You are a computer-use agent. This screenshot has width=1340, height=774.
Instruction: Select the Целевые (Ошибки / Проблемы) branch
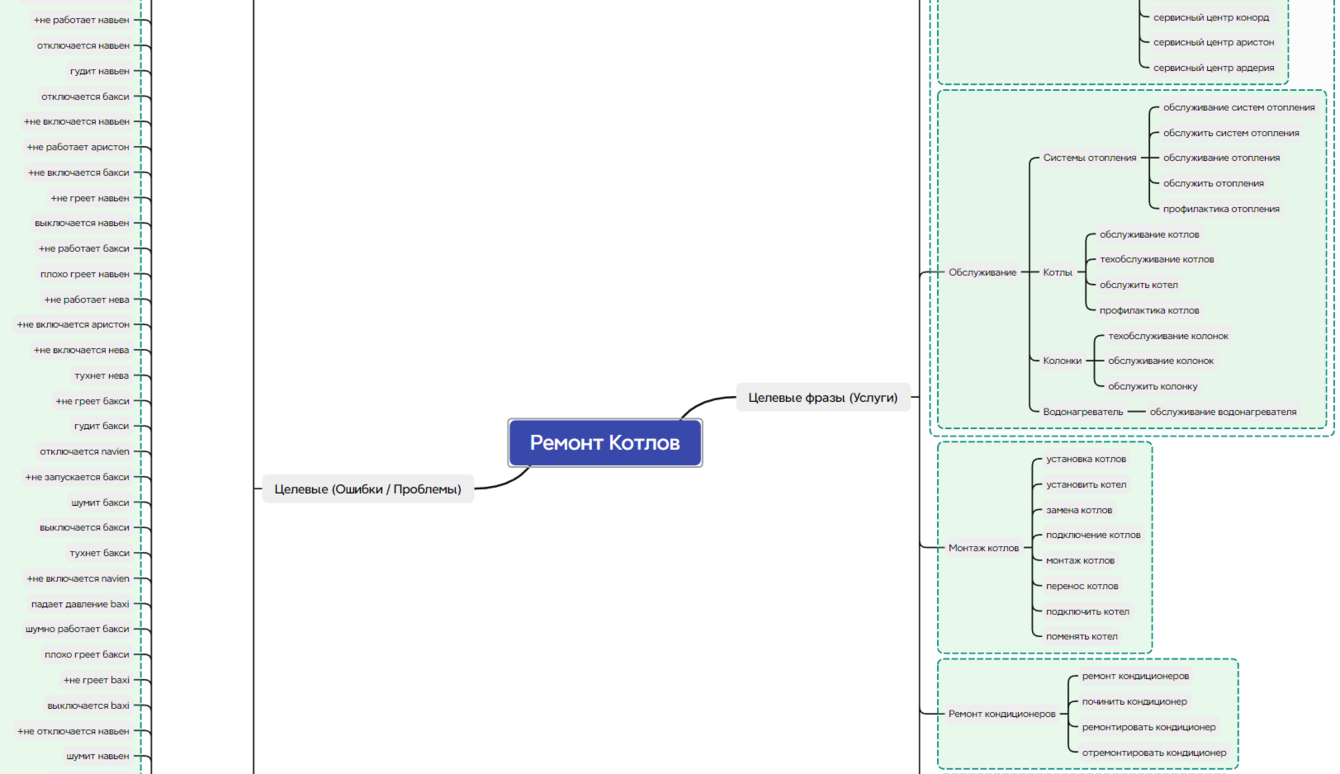pyautogui.click(x=368, y=489)
